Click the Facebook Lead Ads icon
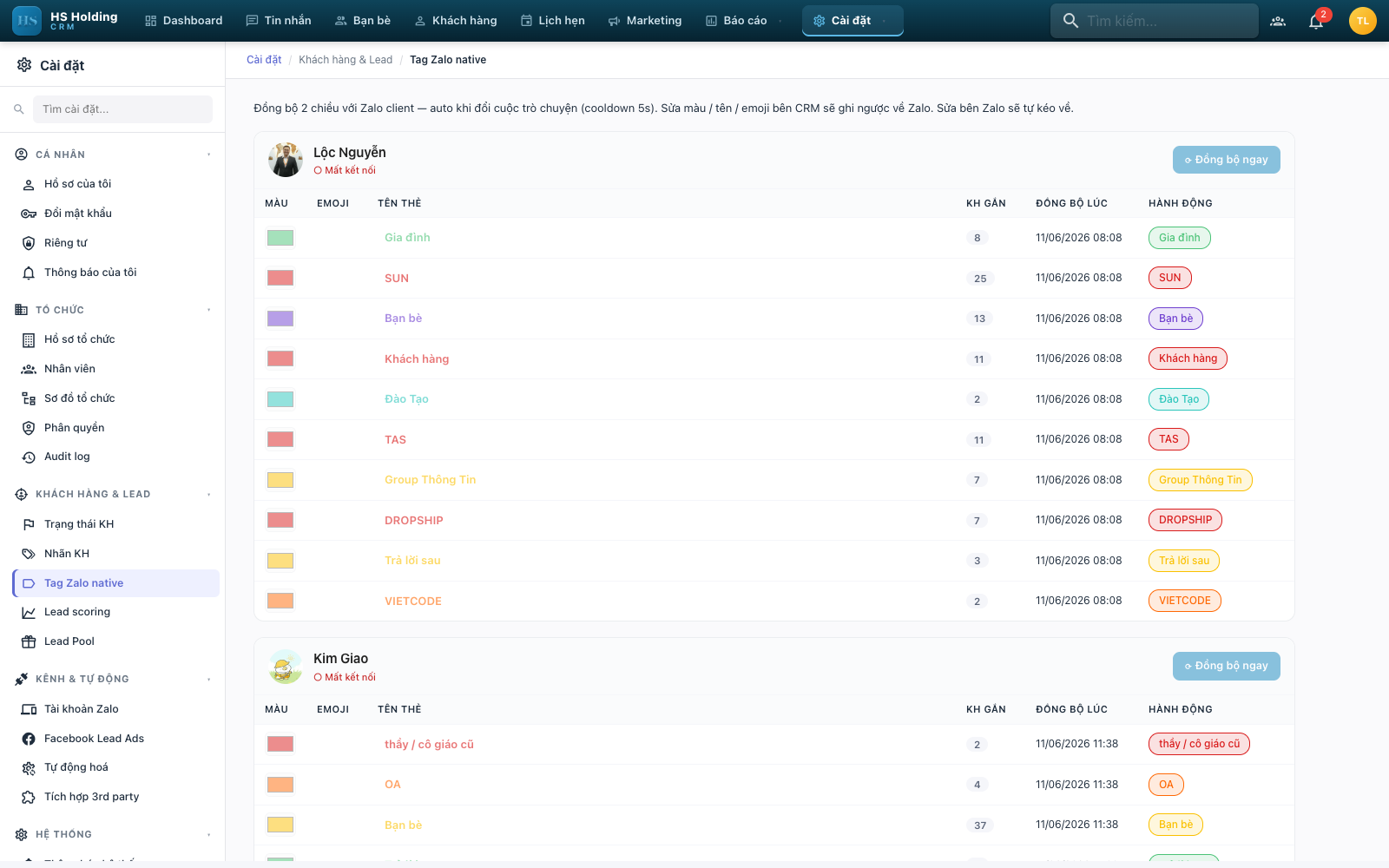The width and height of the screenshot is (1389, 868). 29,739
